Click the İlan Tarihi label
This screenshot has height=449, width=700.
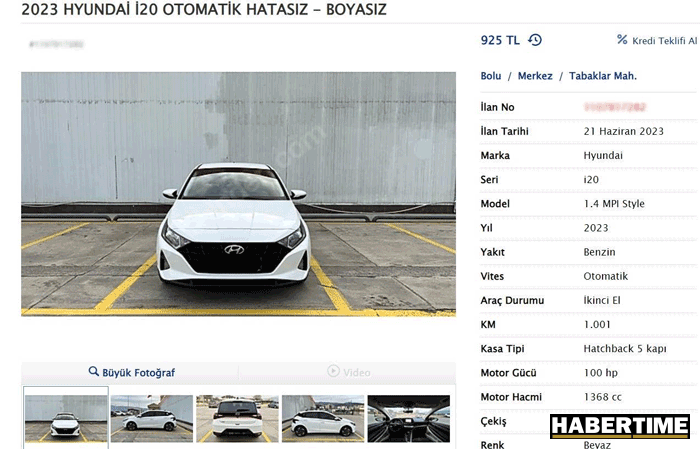click(x=504, y=131)
